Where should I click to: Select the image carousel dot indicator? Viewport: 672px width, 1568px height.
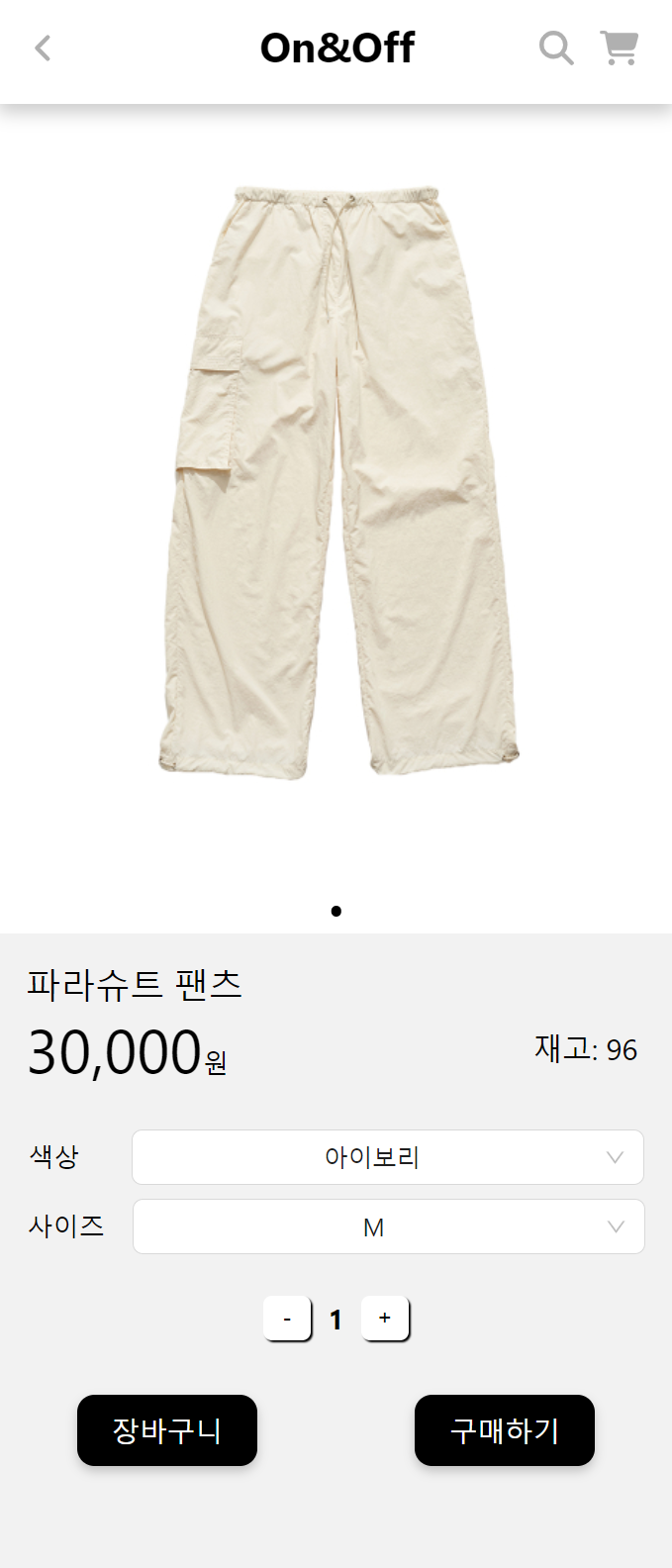(336, 911)
